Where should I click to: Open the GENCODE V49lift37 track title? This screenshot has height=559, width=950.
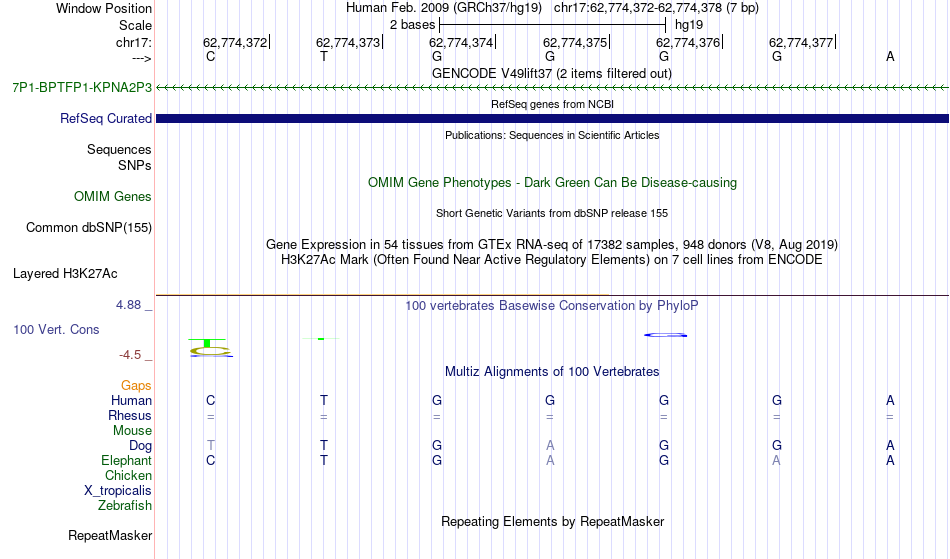coord(551,73)
